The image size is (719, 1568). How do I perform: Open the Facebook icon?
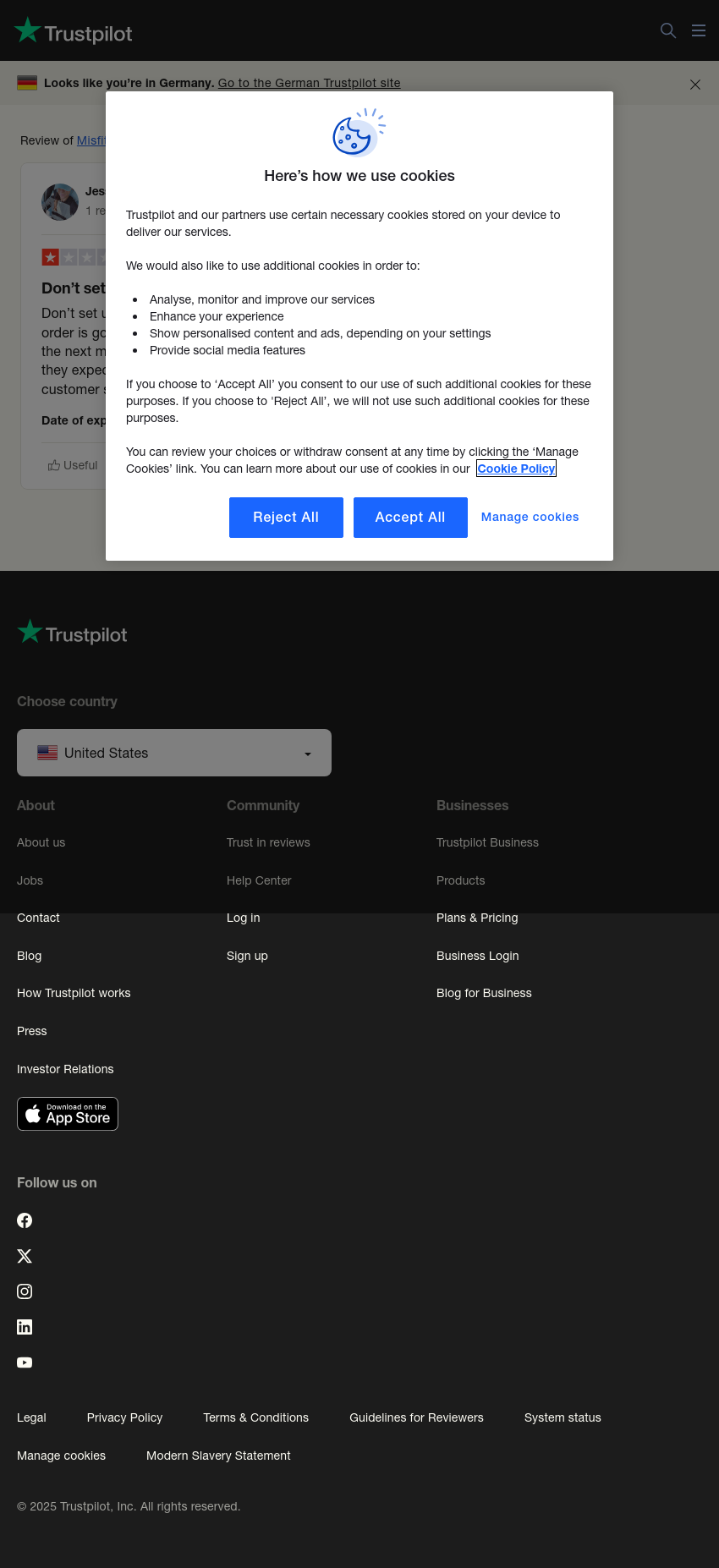point(25,1220)
